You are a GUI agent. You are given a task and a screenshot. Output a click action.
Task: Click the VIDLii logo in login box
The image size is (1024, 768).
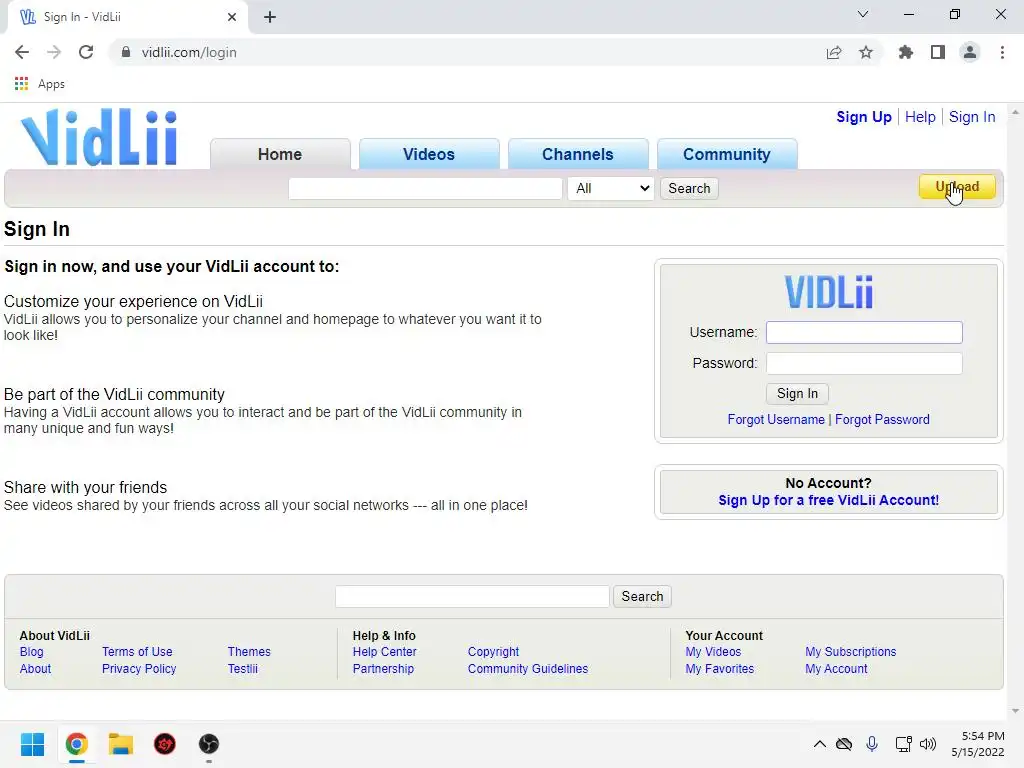point(828,291)
